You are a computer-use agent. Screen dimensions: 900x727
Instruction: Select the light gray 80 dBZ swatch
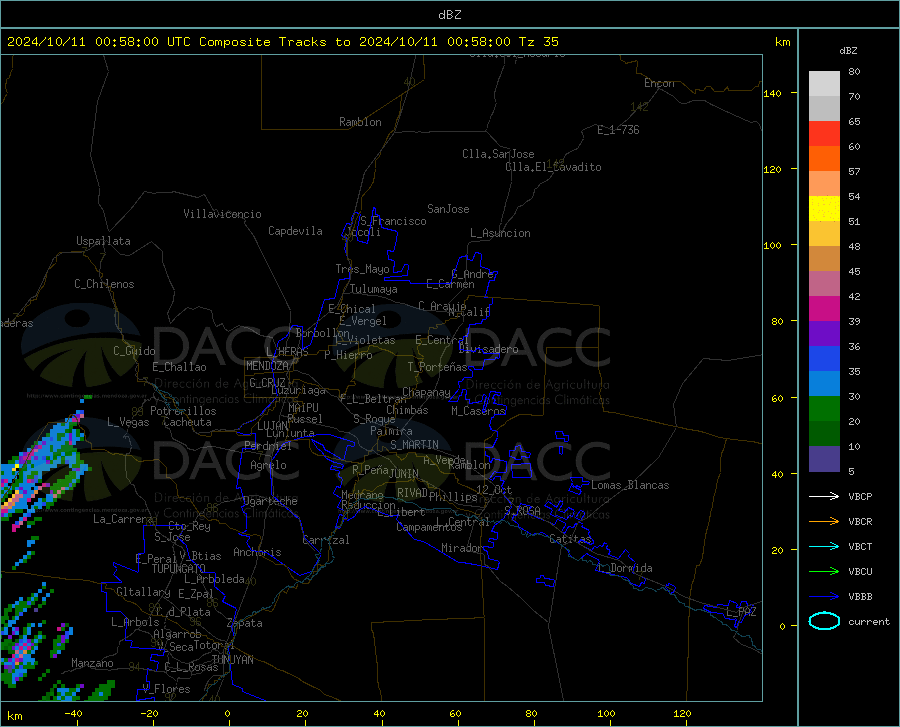[824, 84]
